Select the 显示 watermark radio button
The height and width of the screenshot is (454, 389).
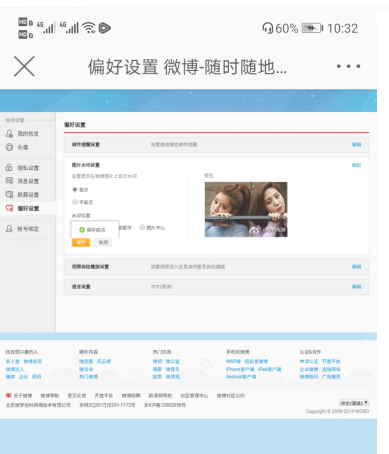tap(75, 189)
